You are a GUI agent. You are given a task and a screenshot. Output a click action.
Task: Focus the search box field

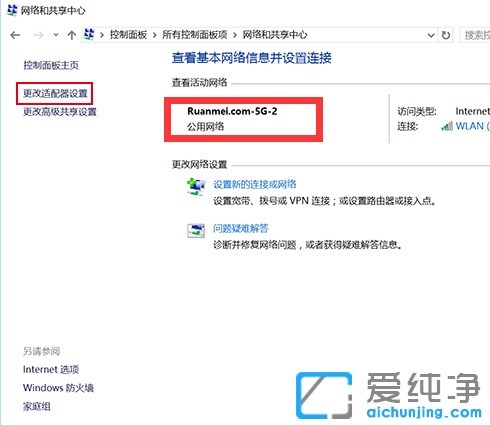click(x=475, y=35)
